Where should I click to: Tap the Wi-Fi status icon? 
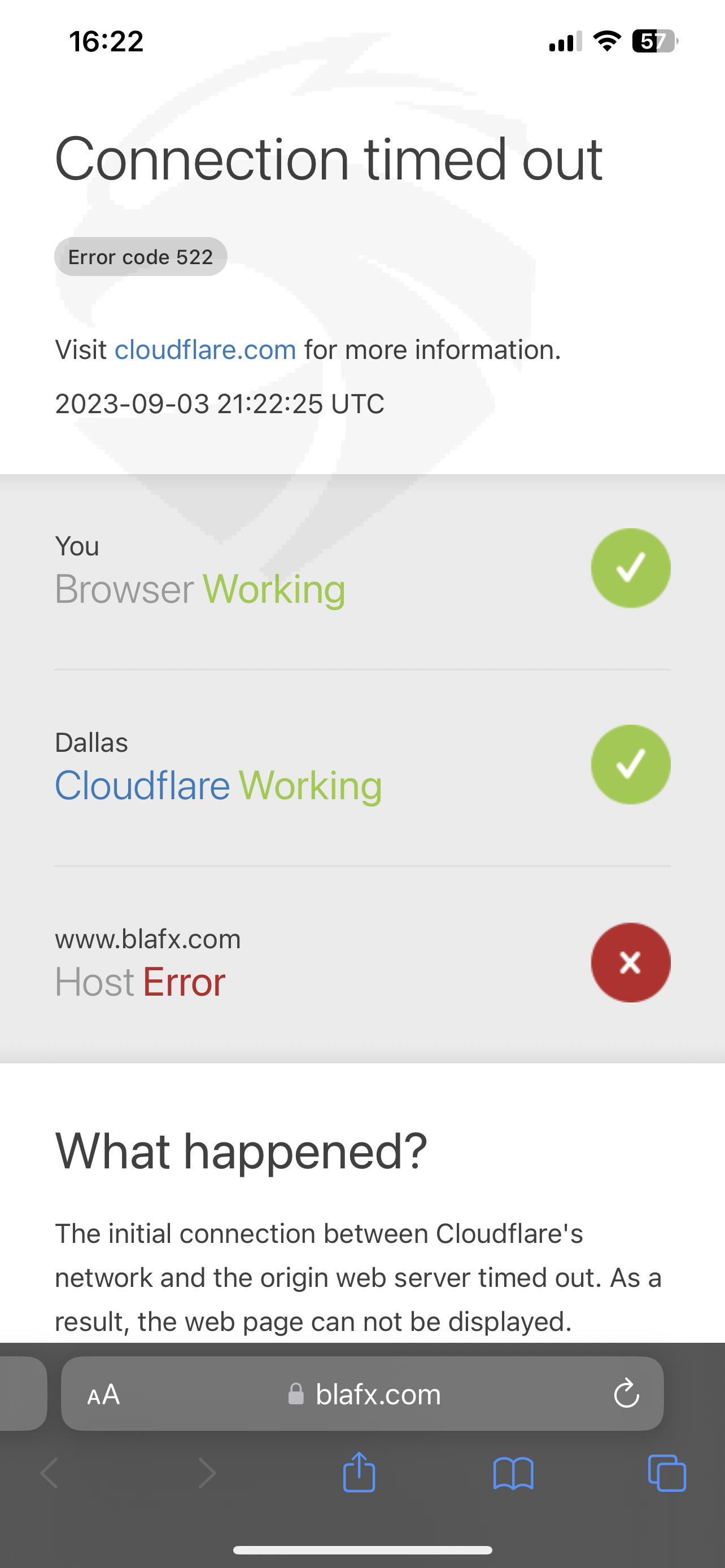coord(607,41)
